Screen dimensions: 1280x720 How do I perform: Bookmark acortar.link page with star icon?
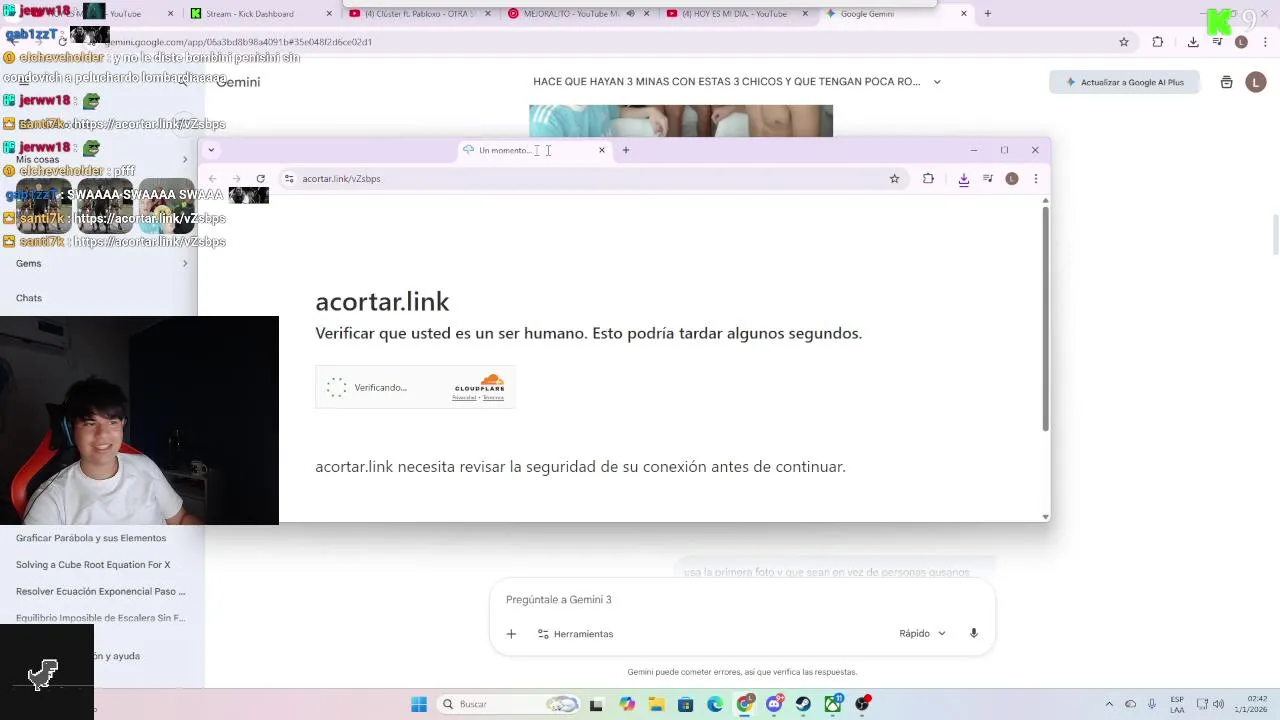click(x=894, y=179)
